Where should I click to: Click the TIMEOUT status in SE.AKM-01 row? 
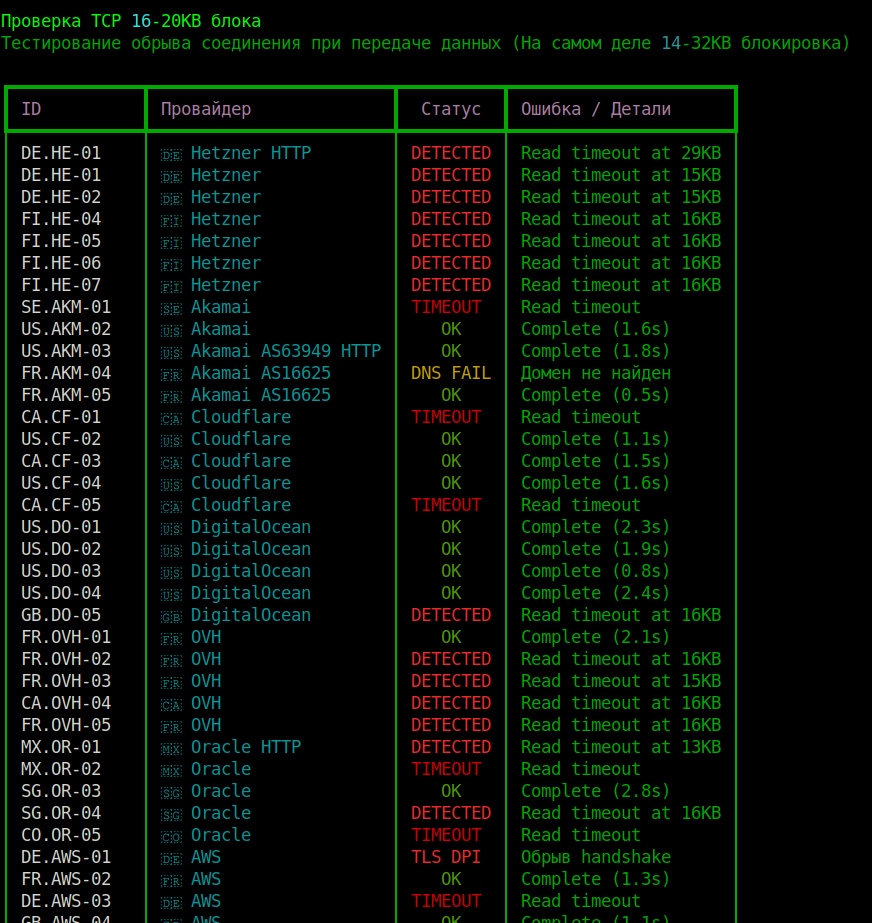(446, 307)
